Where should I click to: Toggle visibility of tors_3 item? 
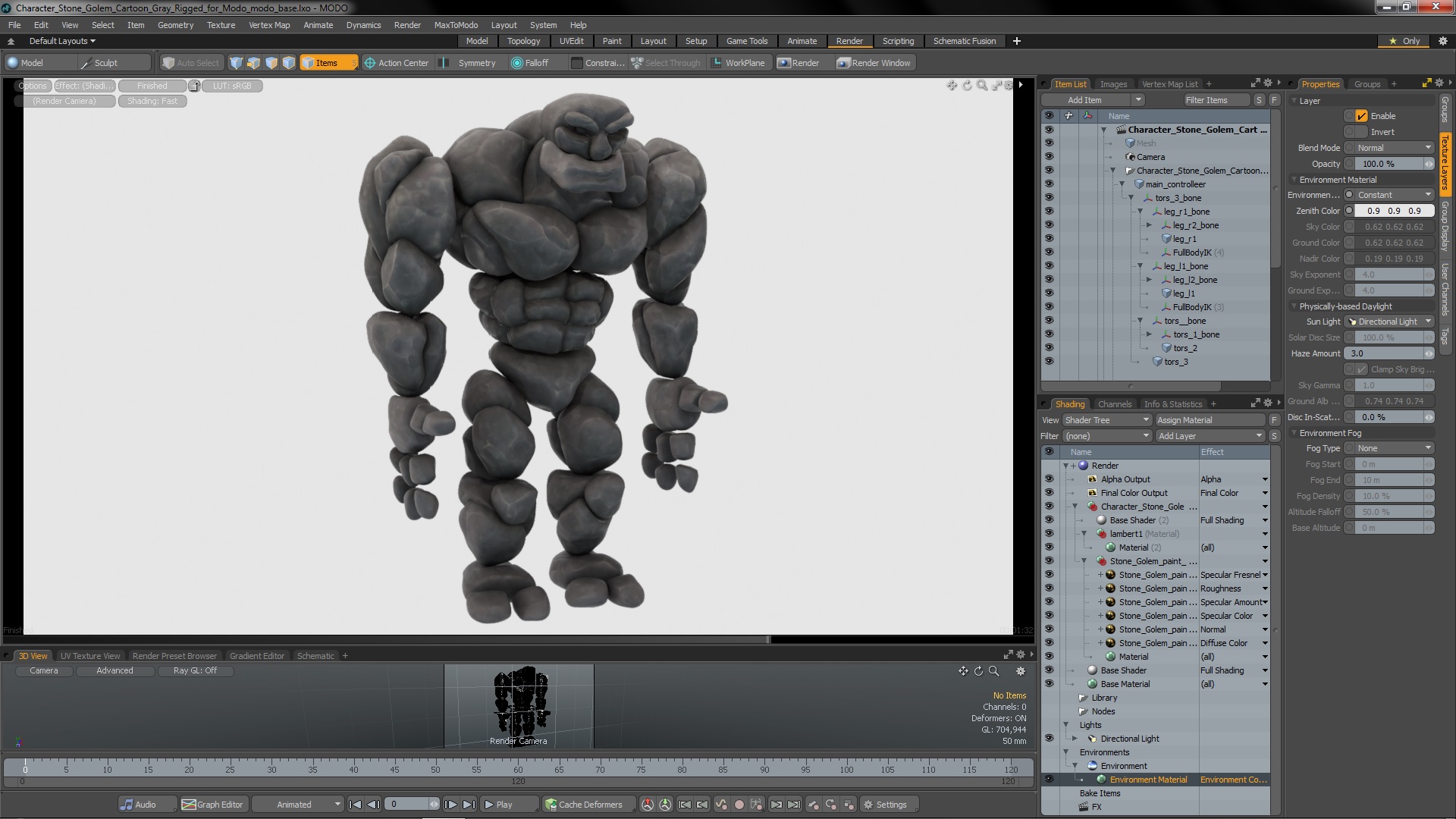coord(1049,362)
